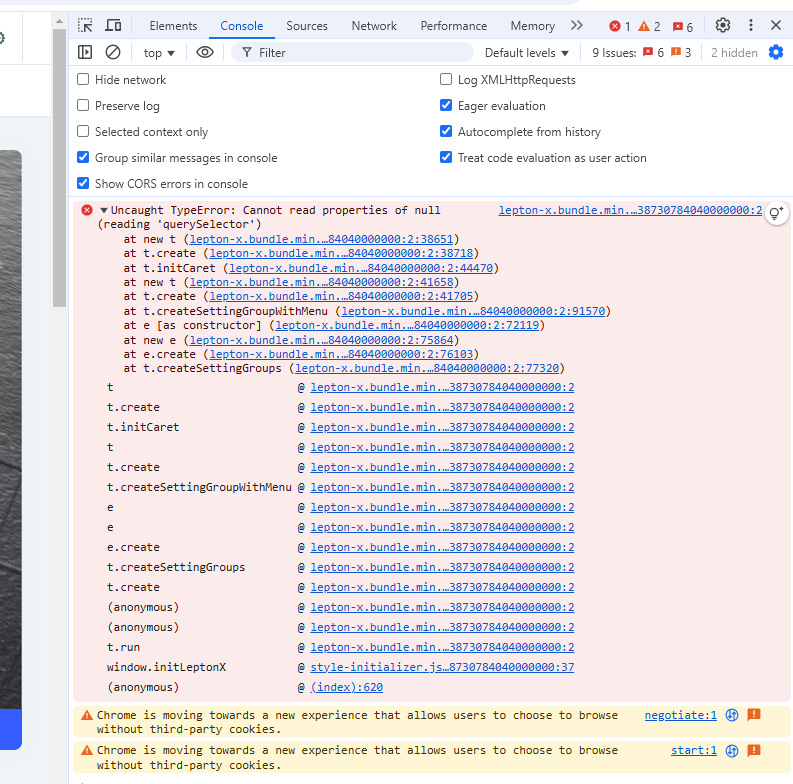The height and width of the screenshot is (784, 793).
Task: Enable the Preserve log checkbox
Action: [x=84, y=106]
